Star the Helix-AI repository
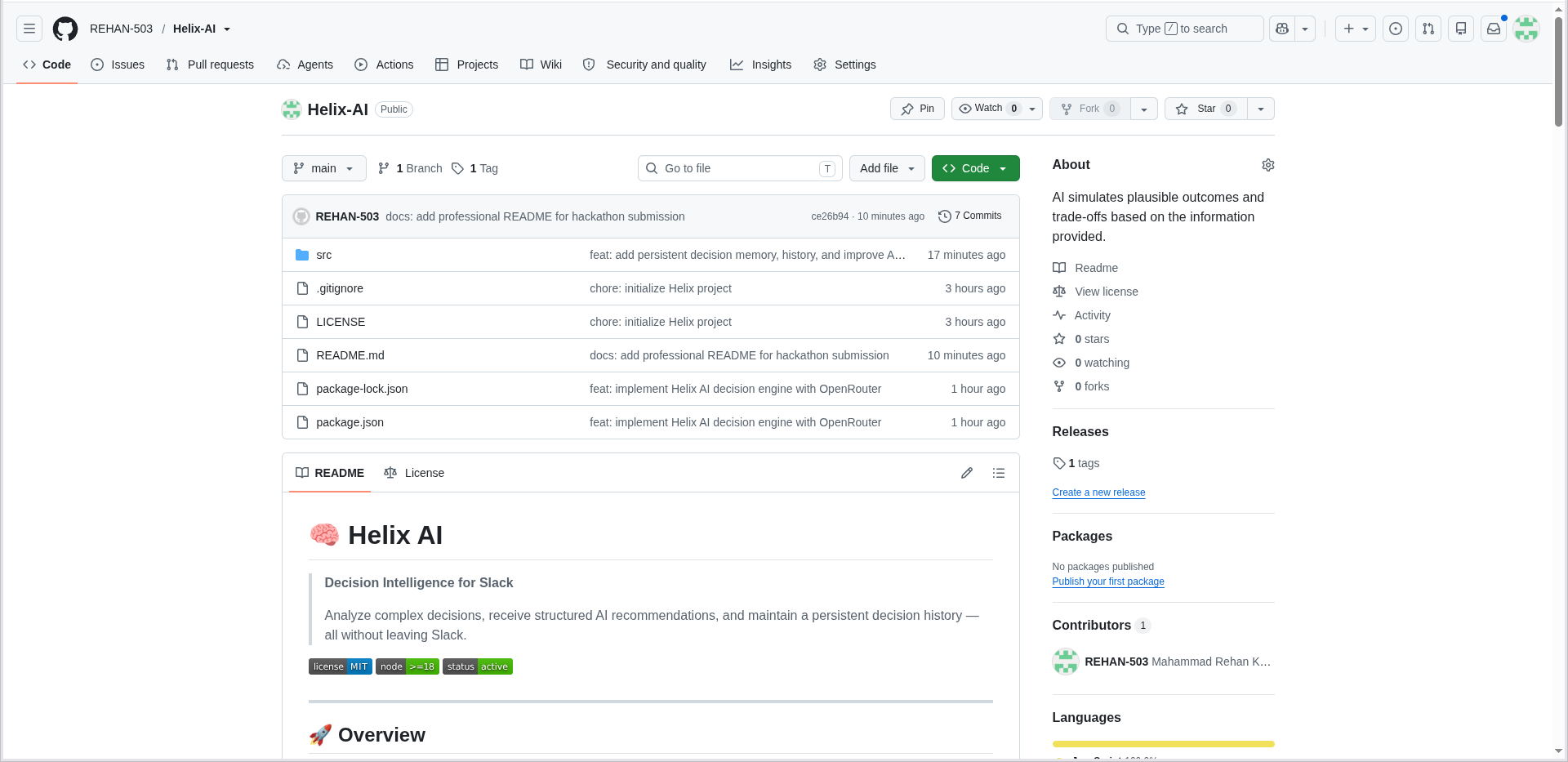 [1205, 109]
